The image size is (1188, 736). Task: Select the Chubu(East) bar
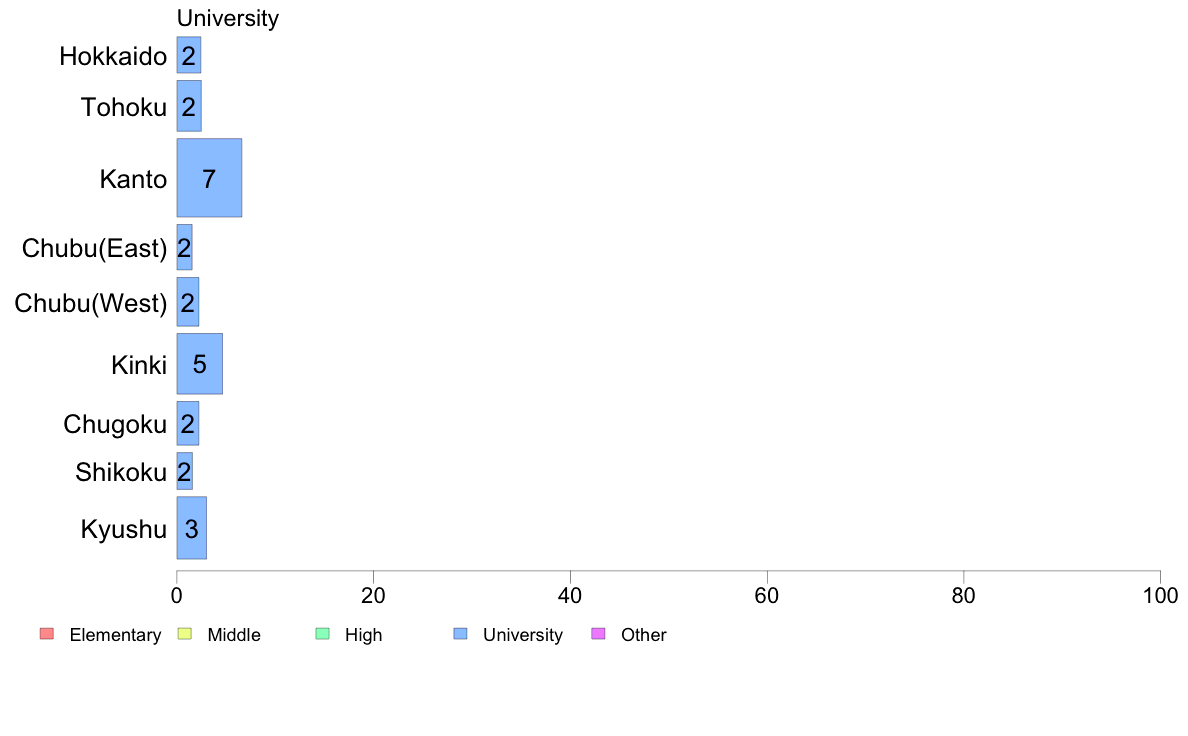184,247
